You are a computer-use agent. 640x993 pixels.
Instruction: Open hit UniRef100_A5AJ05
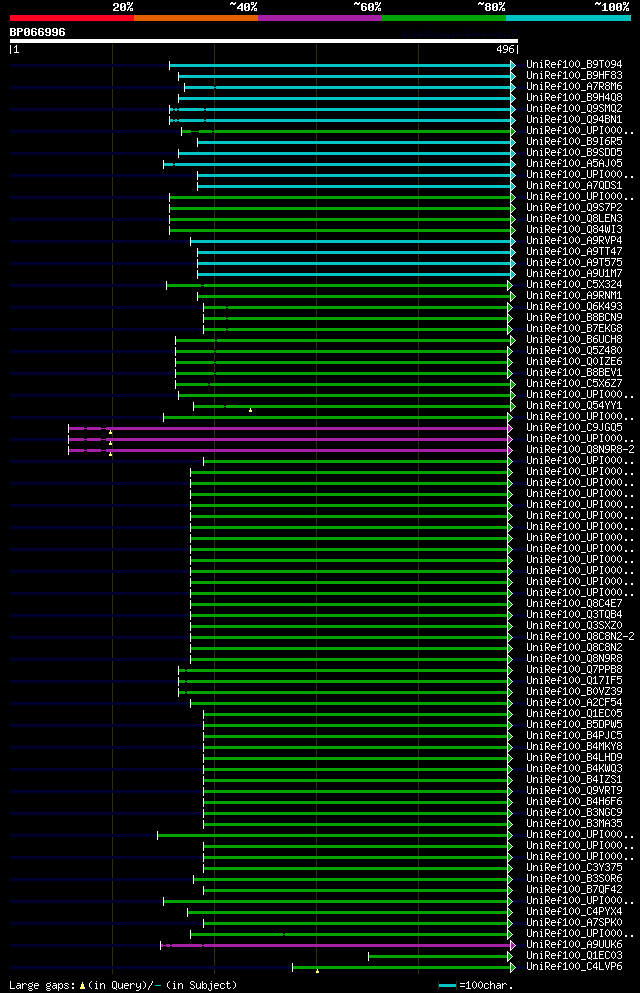574,163
